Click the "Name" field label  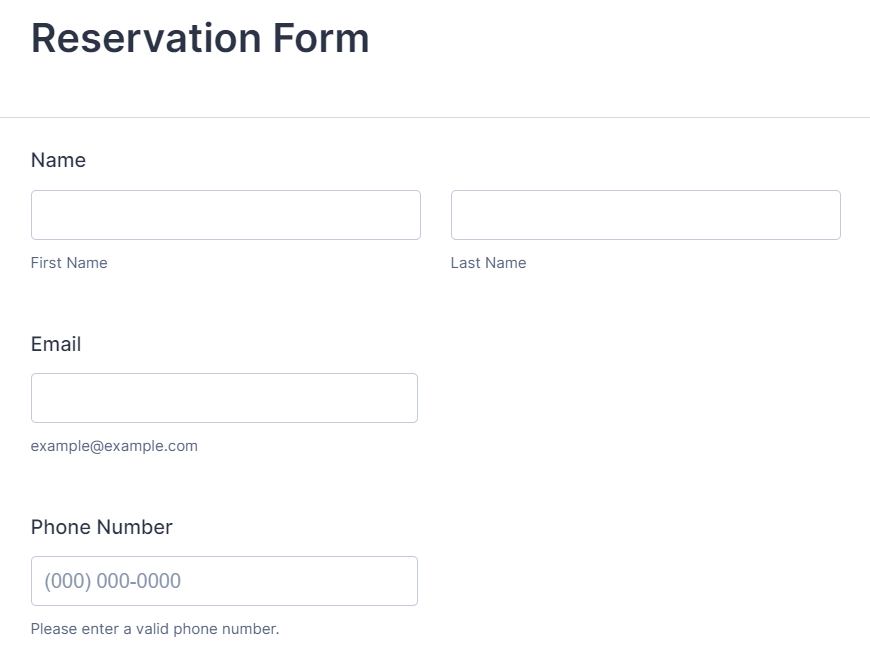pyautogui.click(x=58, y=160)
